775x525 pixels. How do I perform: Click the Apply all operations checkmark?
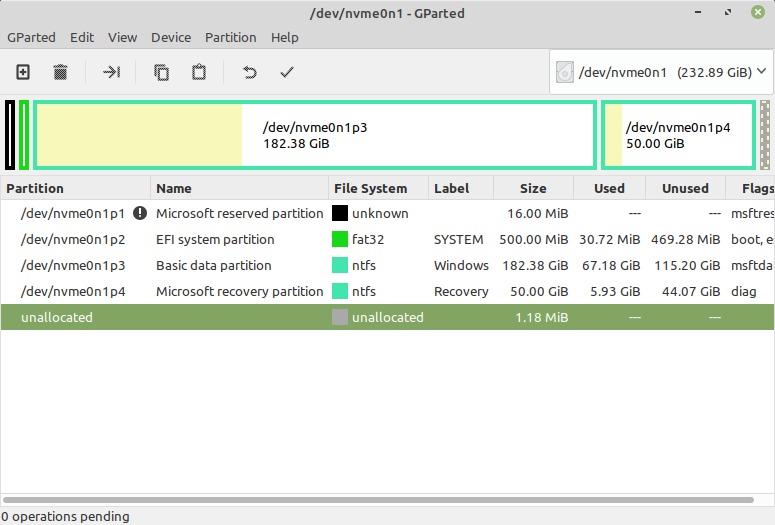tap(287, 72)
